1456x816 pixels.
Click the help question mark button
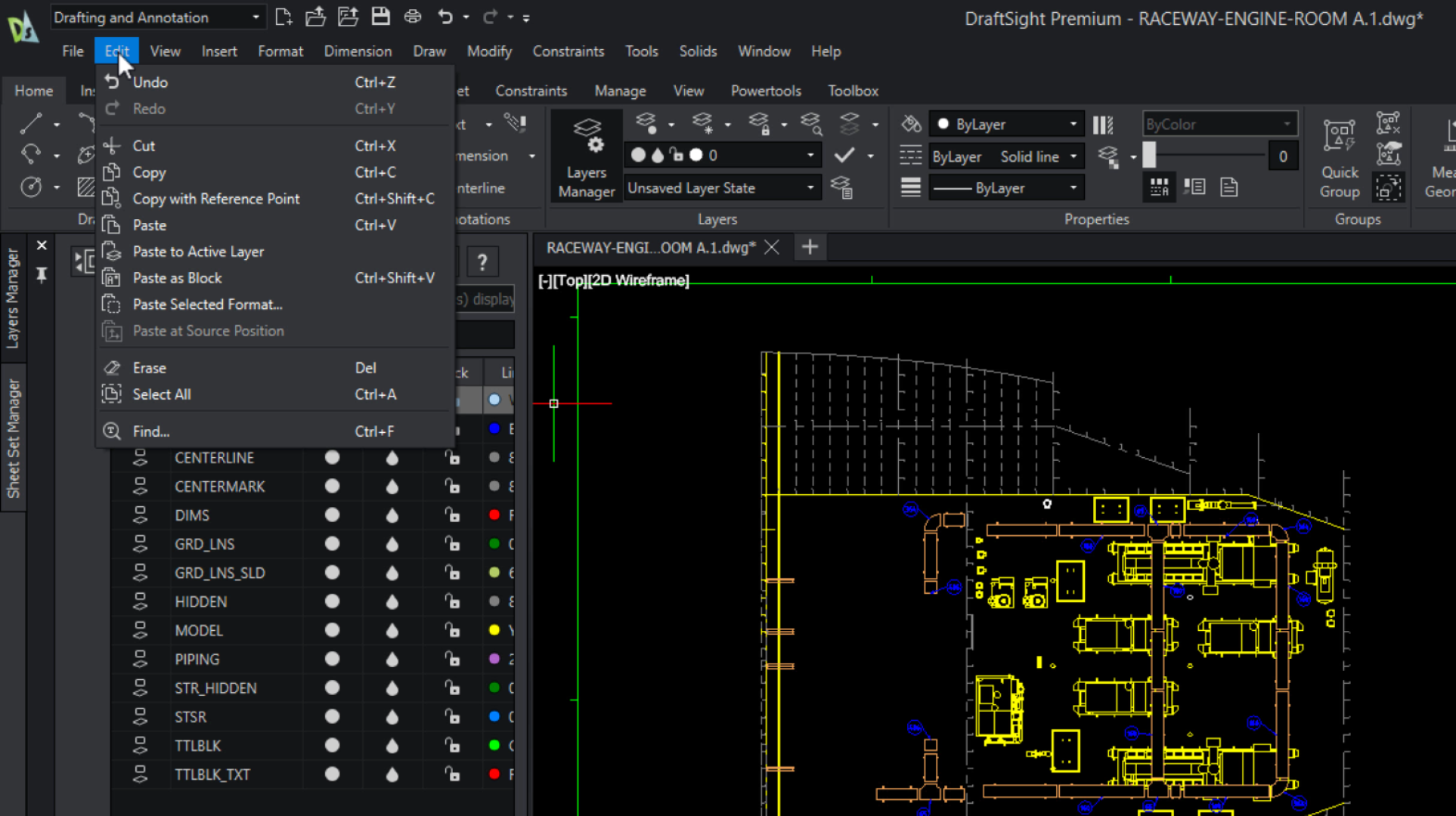(x=482, y=262)
